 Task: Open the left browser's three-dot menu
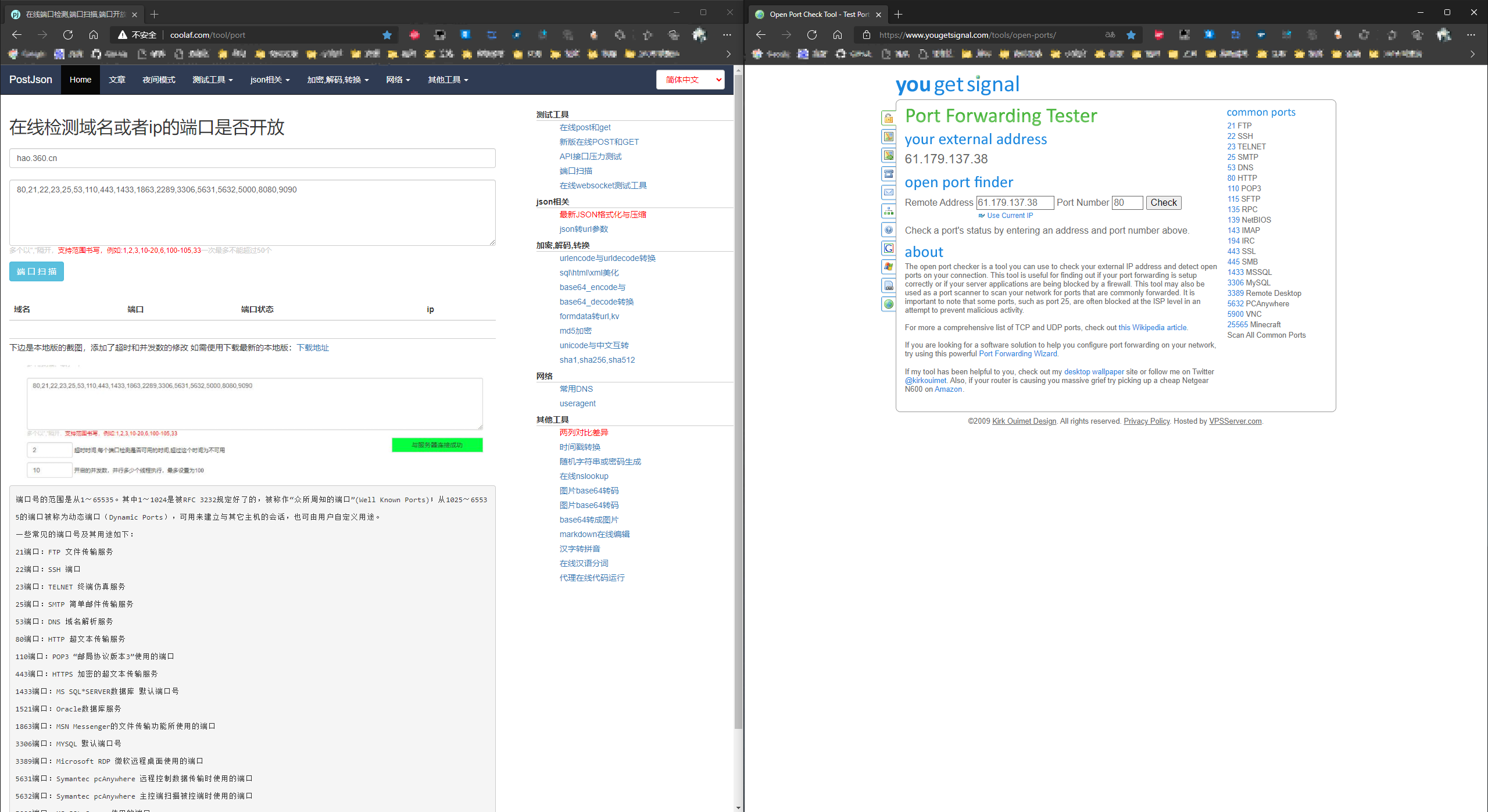tap(727, 35)
